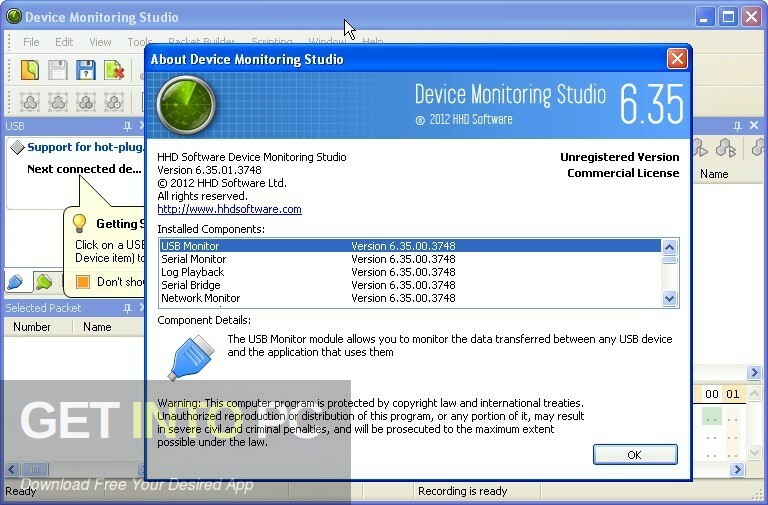768x505 pixels.
Task: Click the pushpin icon on right panel
Action: [737, 126]
